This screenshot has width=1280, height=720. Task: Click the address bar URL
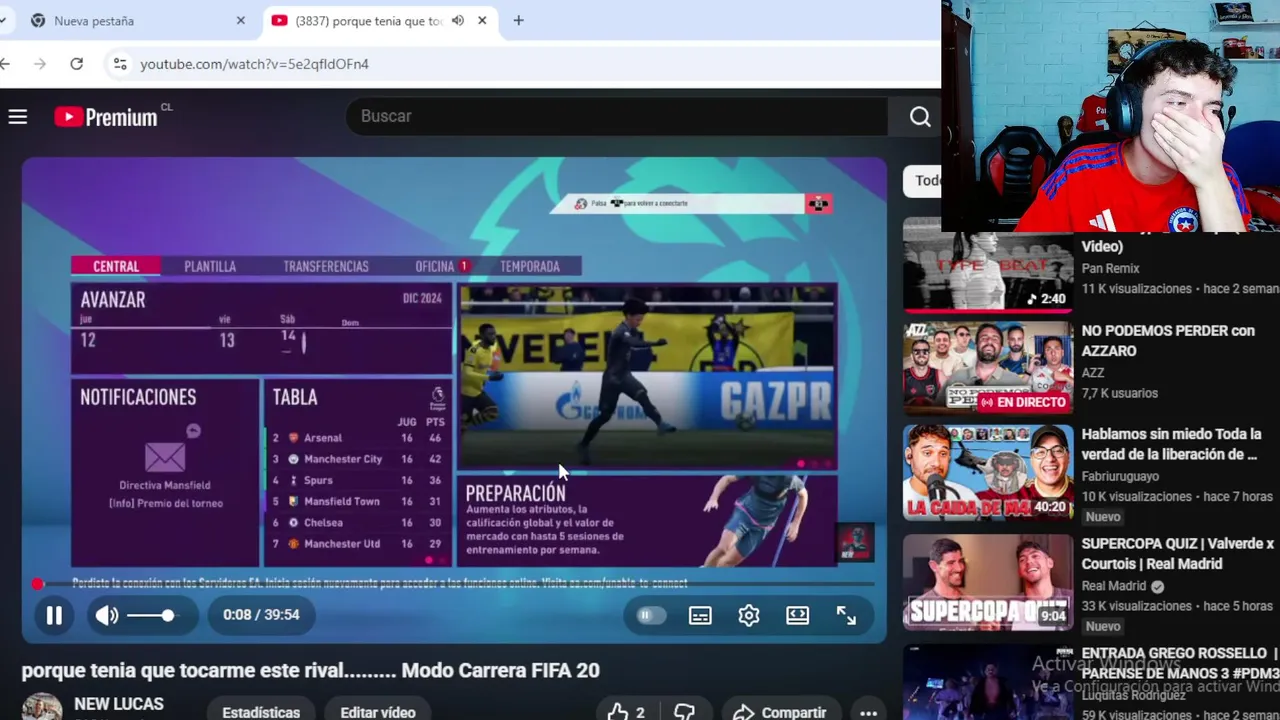(254, 64)
